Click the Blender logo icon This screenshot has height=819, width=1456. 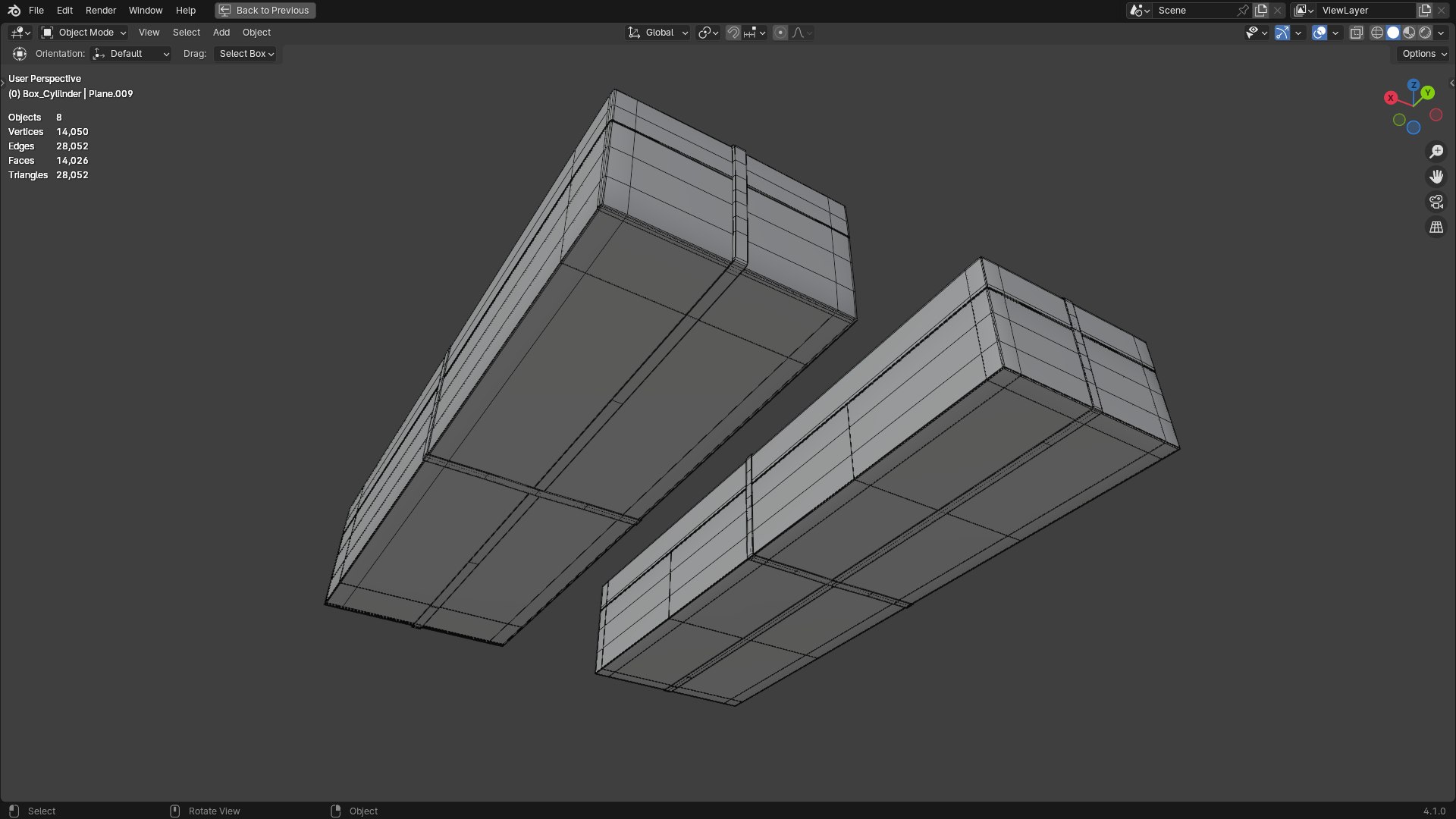(x=14, y=11)
